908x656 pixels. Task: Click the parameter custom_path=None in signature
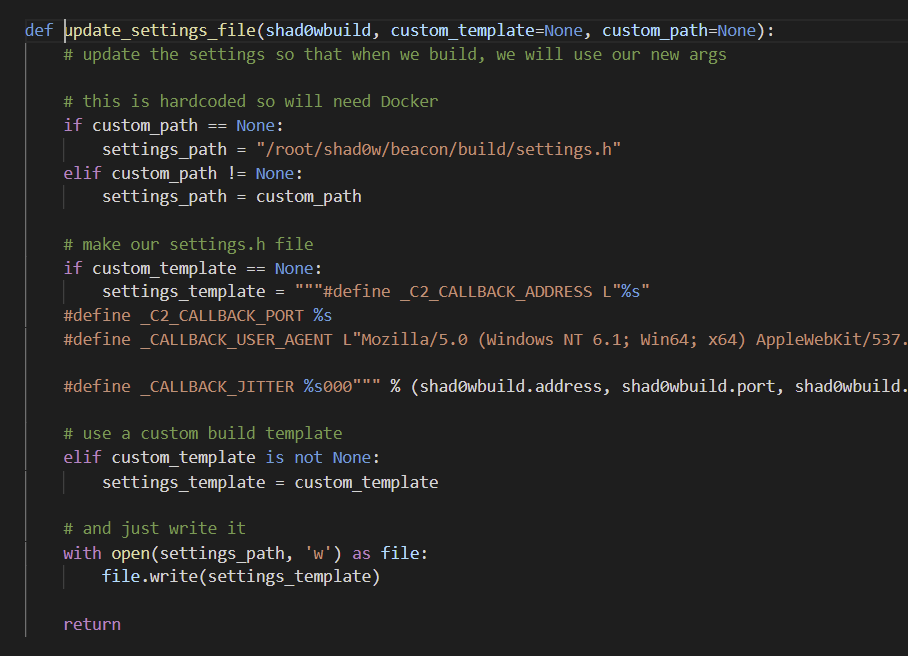(x=679, y=30)
